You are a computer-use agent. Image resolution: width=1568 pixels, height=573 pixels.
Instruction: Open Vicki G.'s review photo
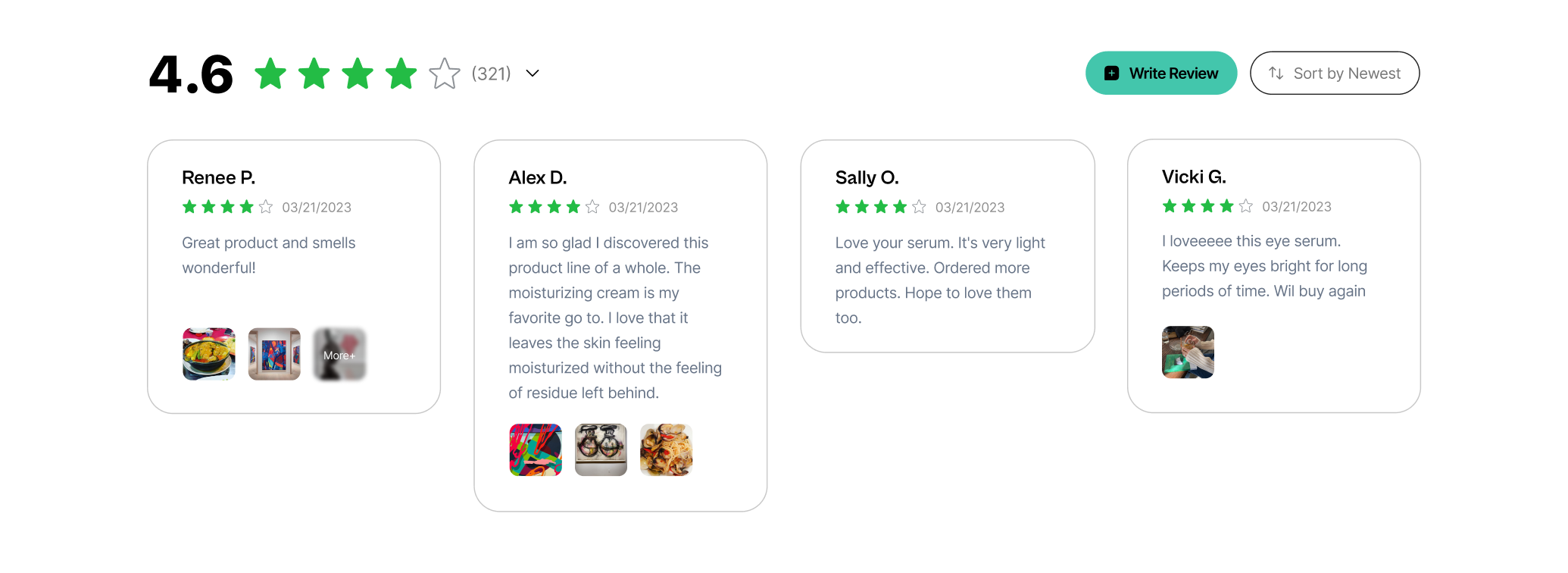coord(1188,352)
